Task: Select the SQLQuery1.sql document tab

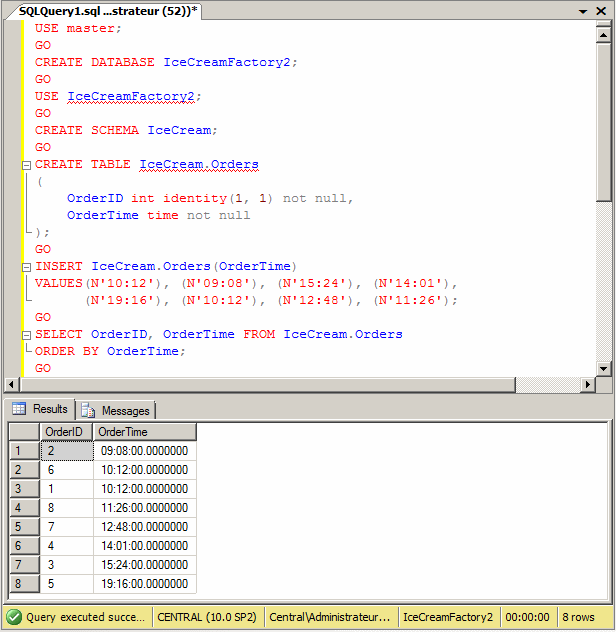Action: click(108, 11)
